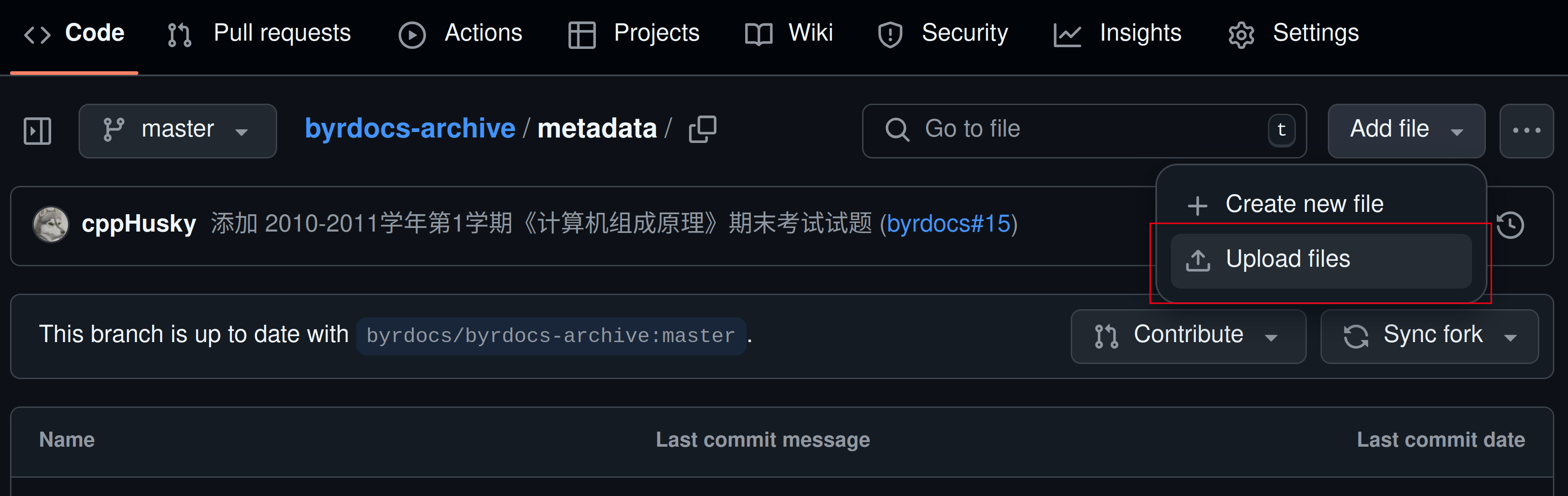Click the more options ellipsis button
Screen dimensions: 1568x496
pos(1526,131)
